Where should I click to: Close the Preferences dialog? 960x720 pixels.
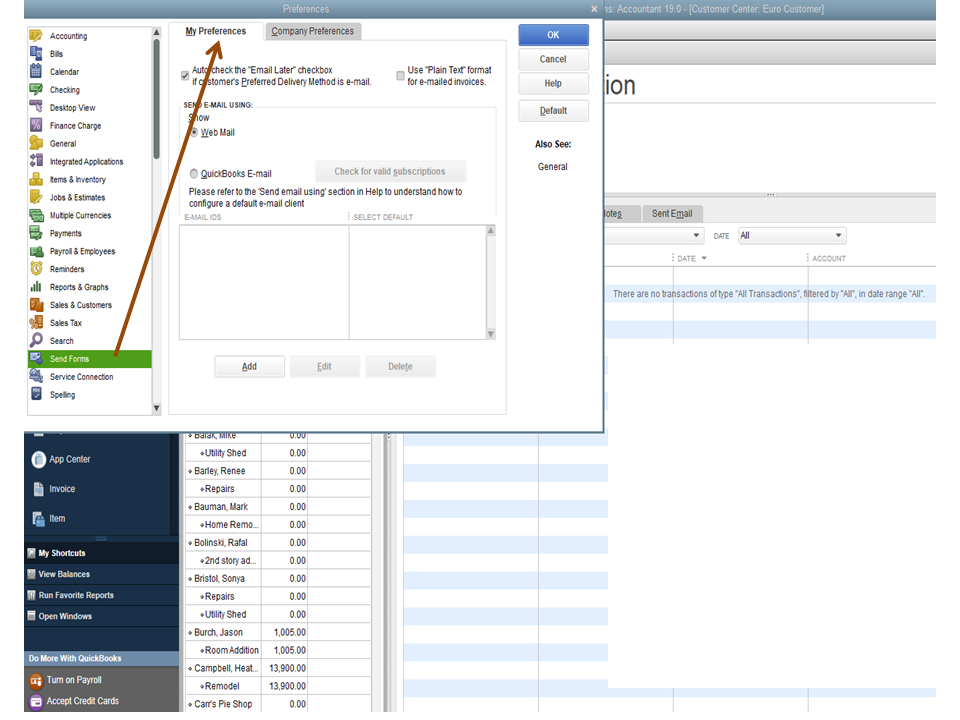pos(594,9)
